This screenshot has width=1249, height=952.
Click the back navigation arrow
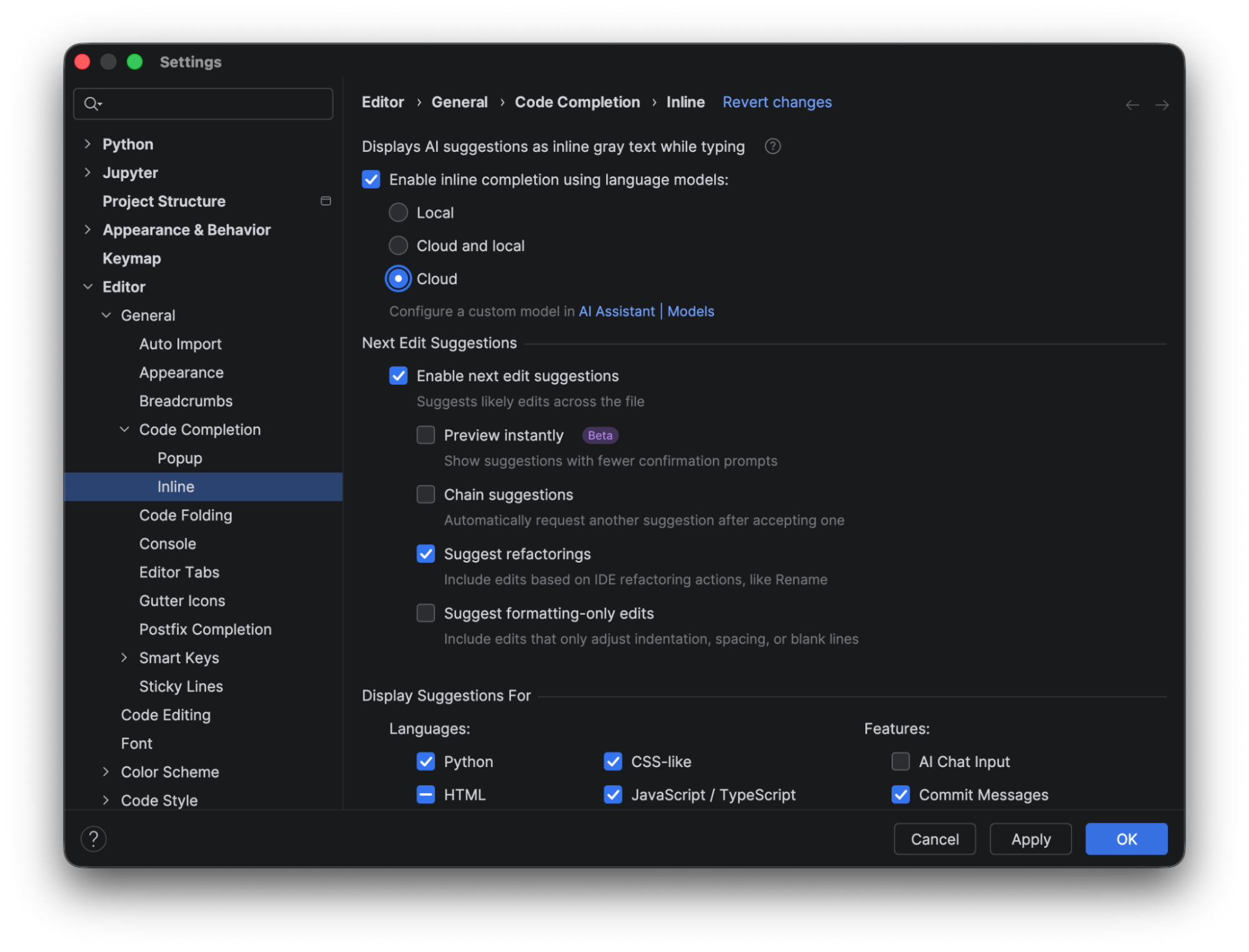(1132, 105)
